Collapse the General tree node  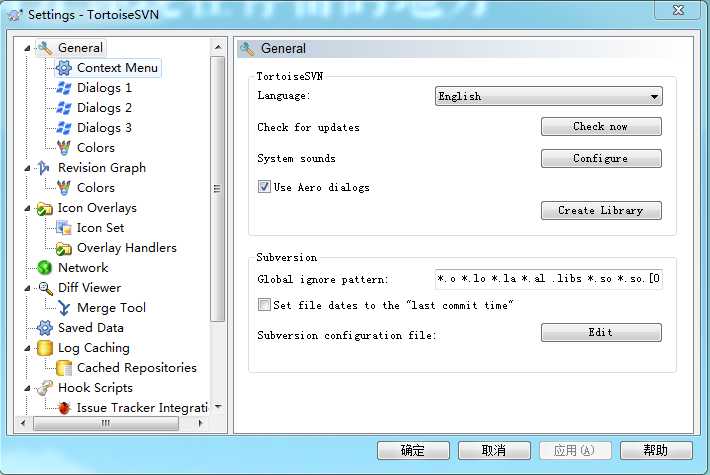pyautogui.click(x=28, y=48)
